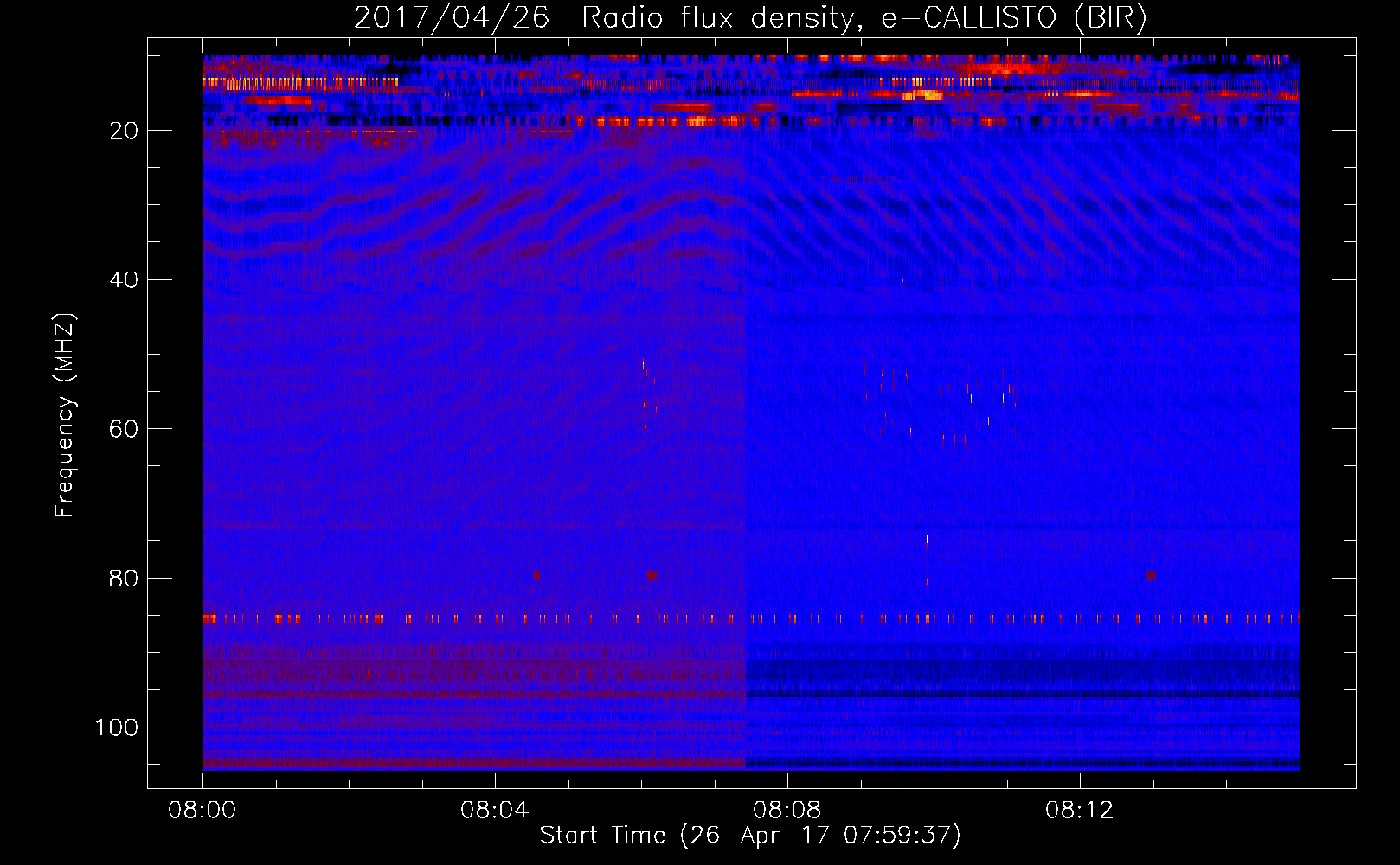
Task: Click the date '2017/04/26' in the title
Action: click(452, 18)
